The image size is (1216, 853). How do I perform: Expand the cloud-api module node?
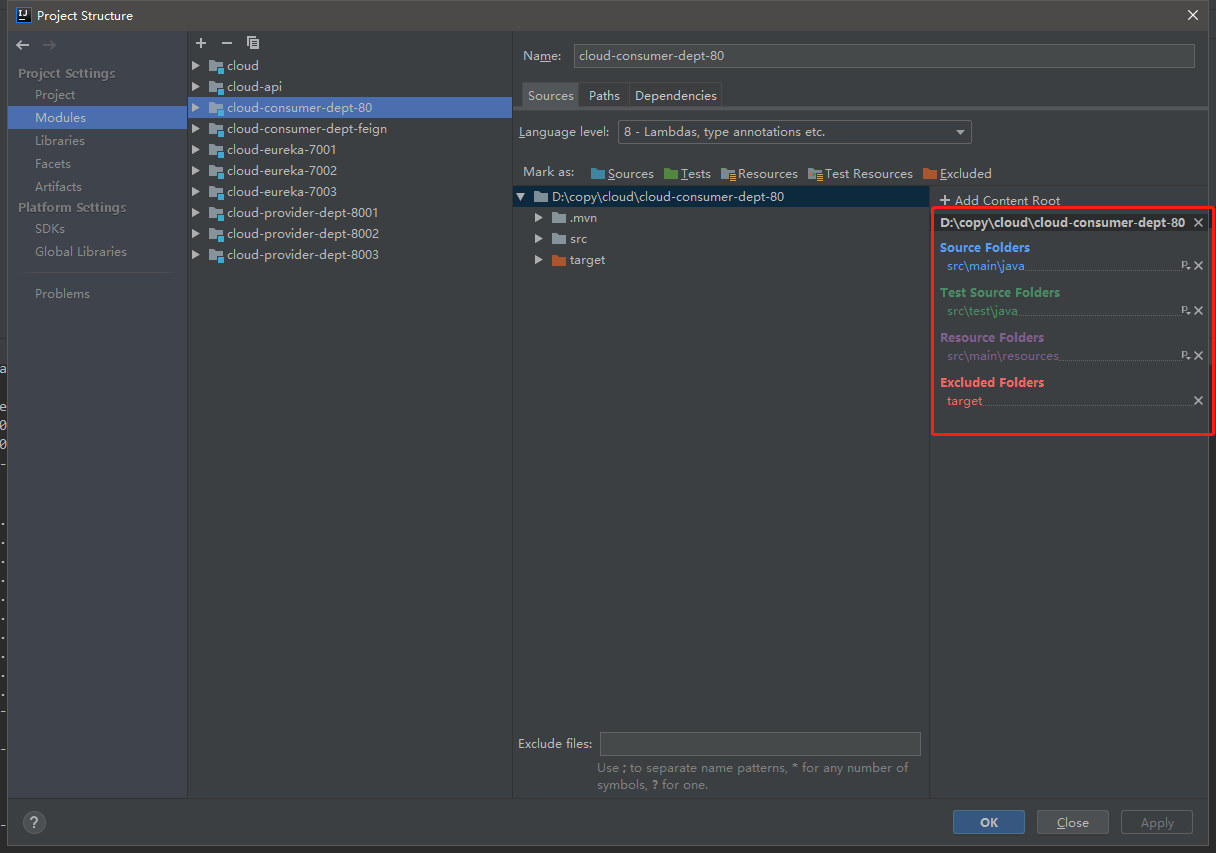[x=196, y=87]
